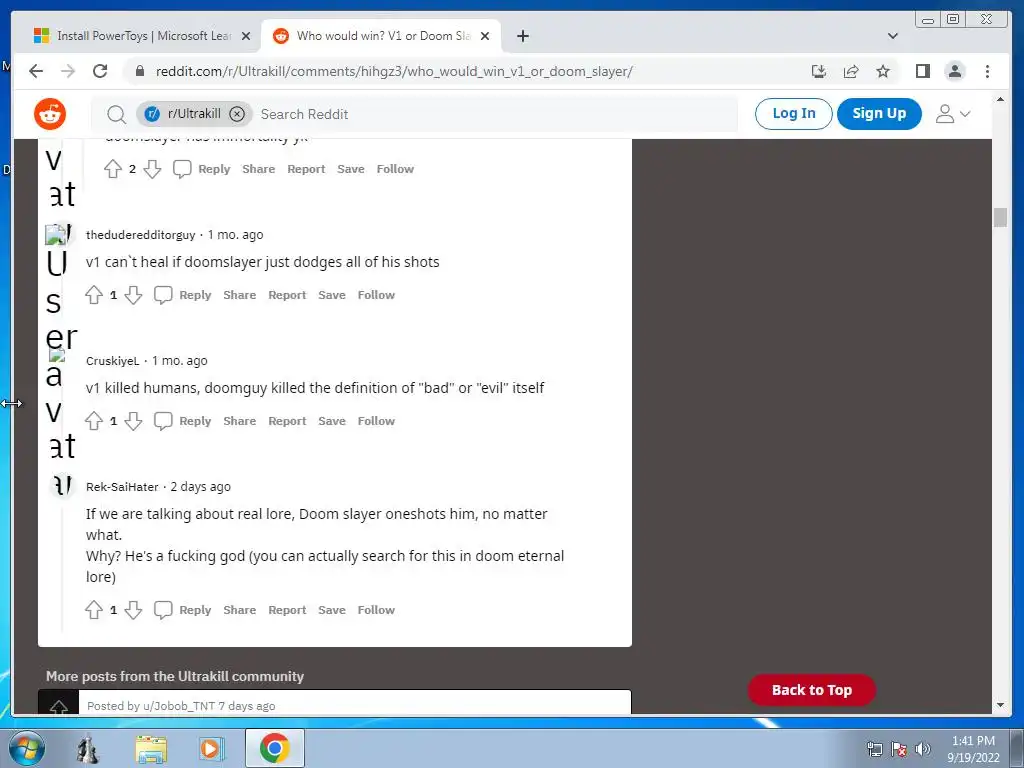
Task: Open Windows Explorer from taskbar
Action: pyautogui.click(x=151, y=749)
